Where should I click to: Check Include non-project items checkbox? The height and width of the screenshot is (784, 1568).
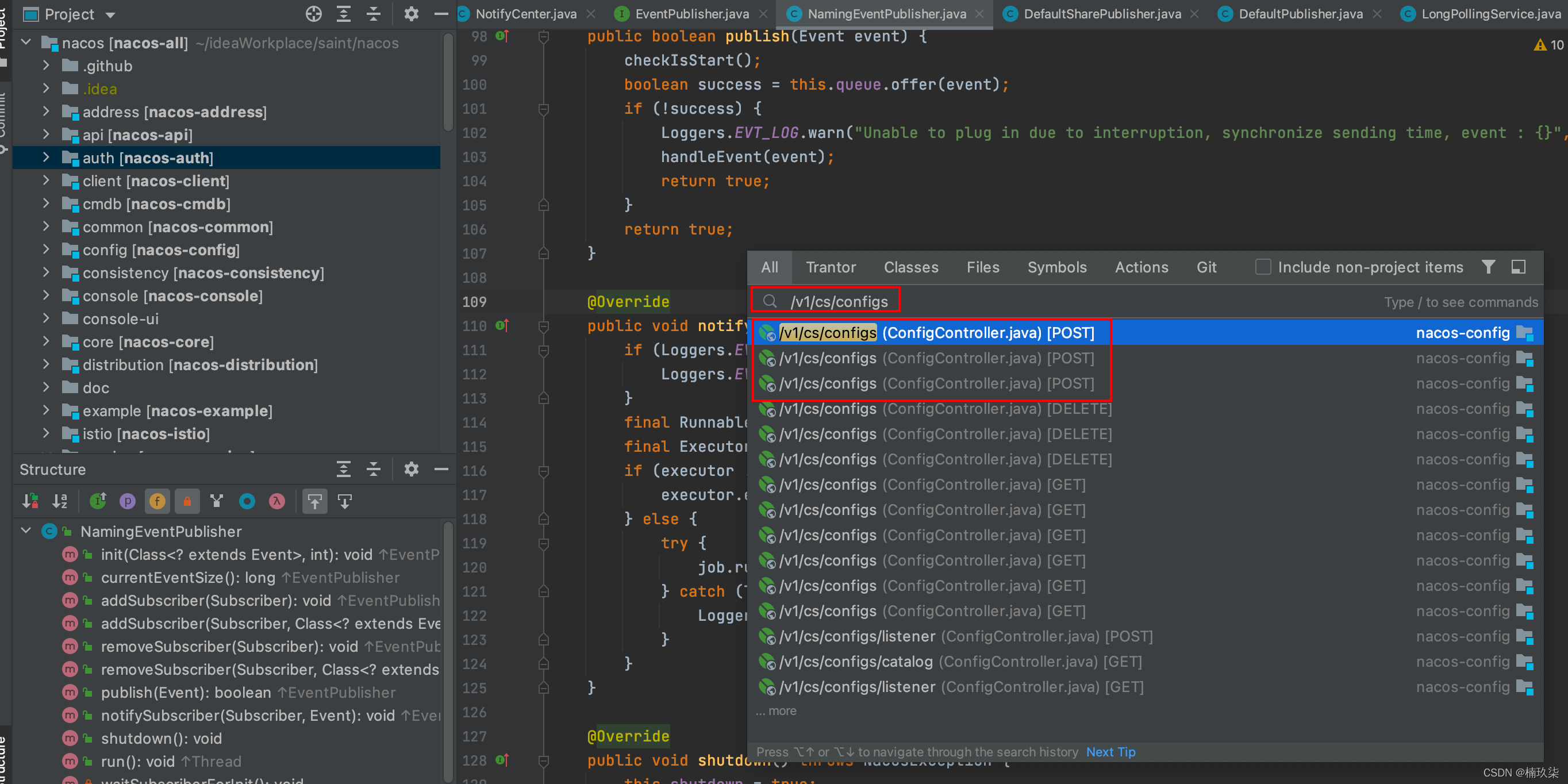[x=1263, y=267]
